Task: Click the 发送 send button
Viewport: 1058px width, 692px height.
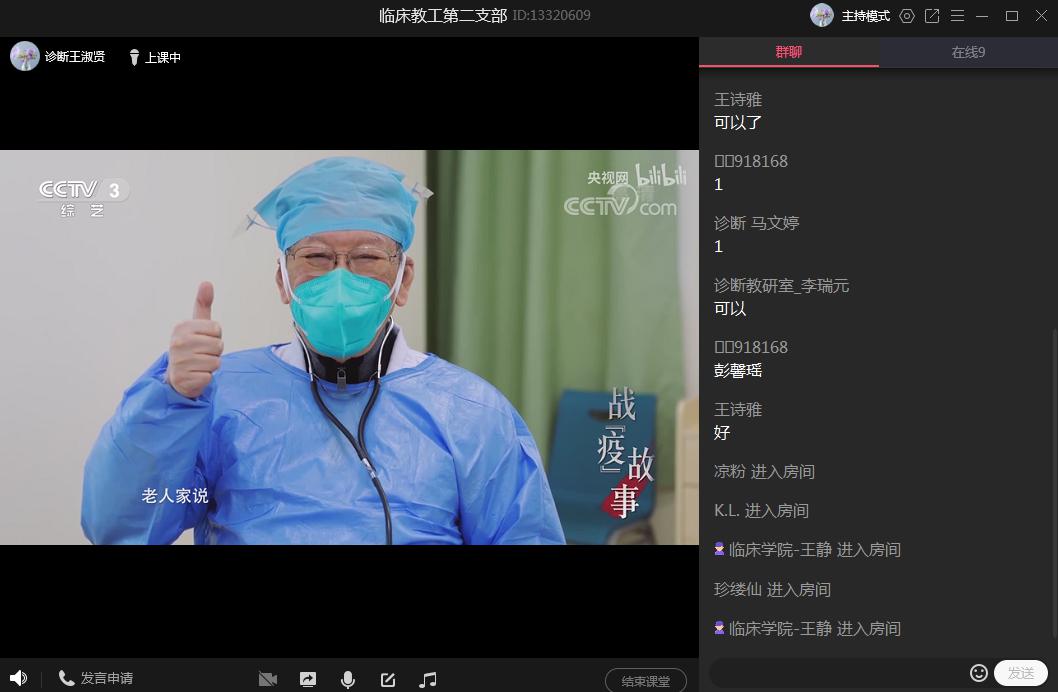Action: (x=1020, y=673)
